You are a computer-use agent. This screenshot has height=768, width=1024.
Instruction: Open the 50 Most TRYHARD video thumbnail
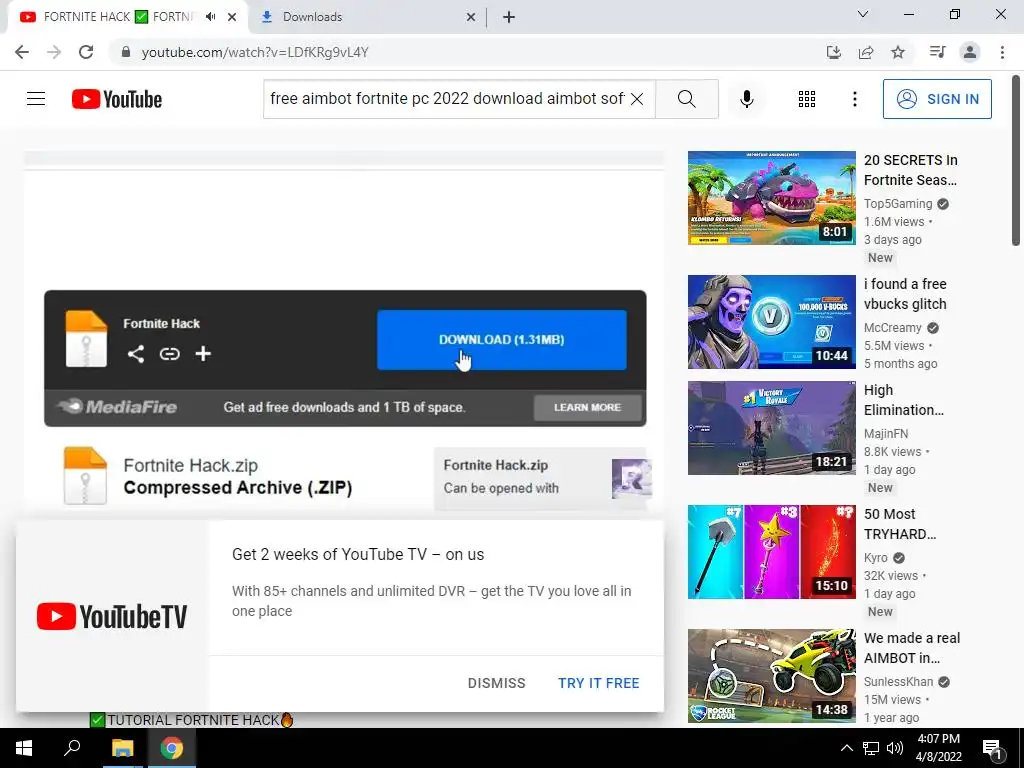[771, 552]
